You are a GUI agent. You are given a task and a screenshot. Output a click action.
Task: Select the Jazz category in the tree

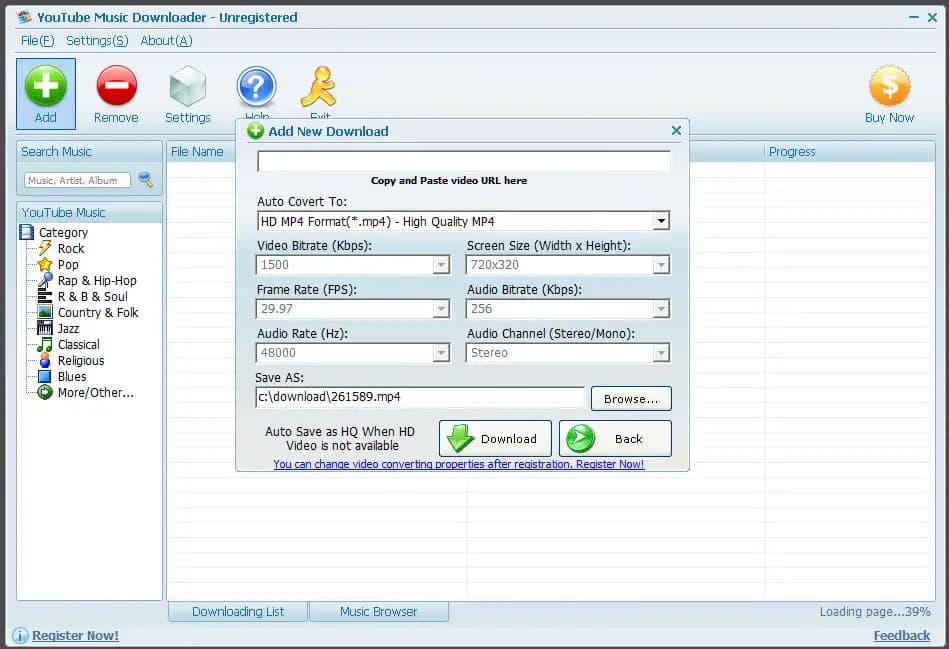click(68, 329)
